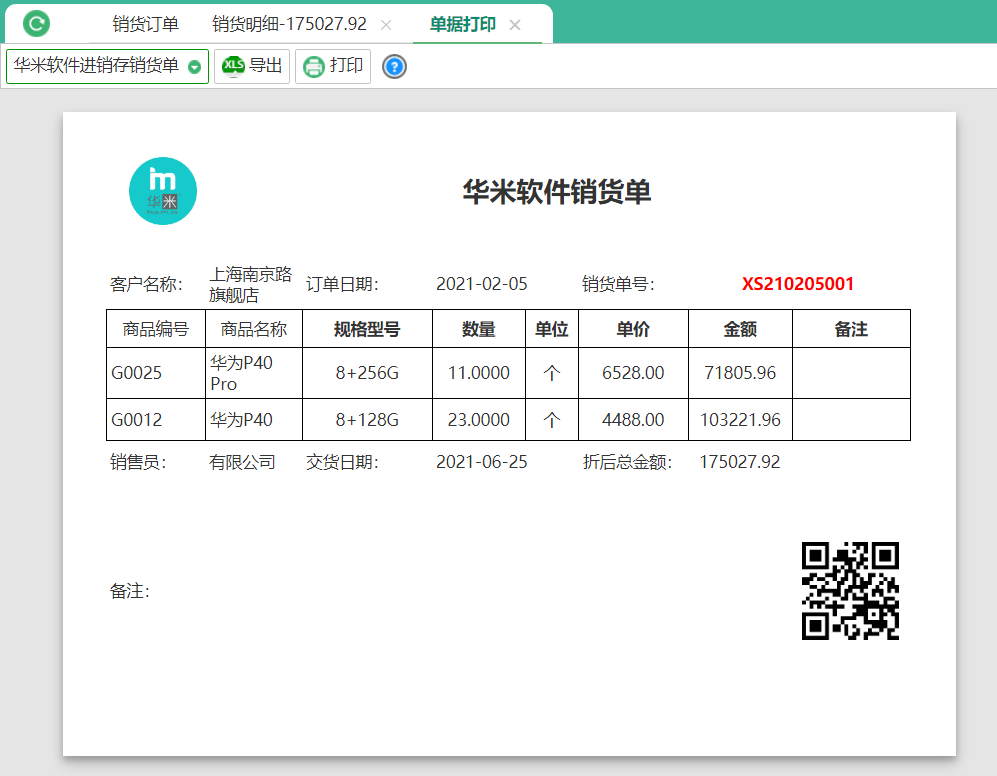997x776 pixels.
Task: Click the quantity cell 11.0000
Action: tap(479, 373)
